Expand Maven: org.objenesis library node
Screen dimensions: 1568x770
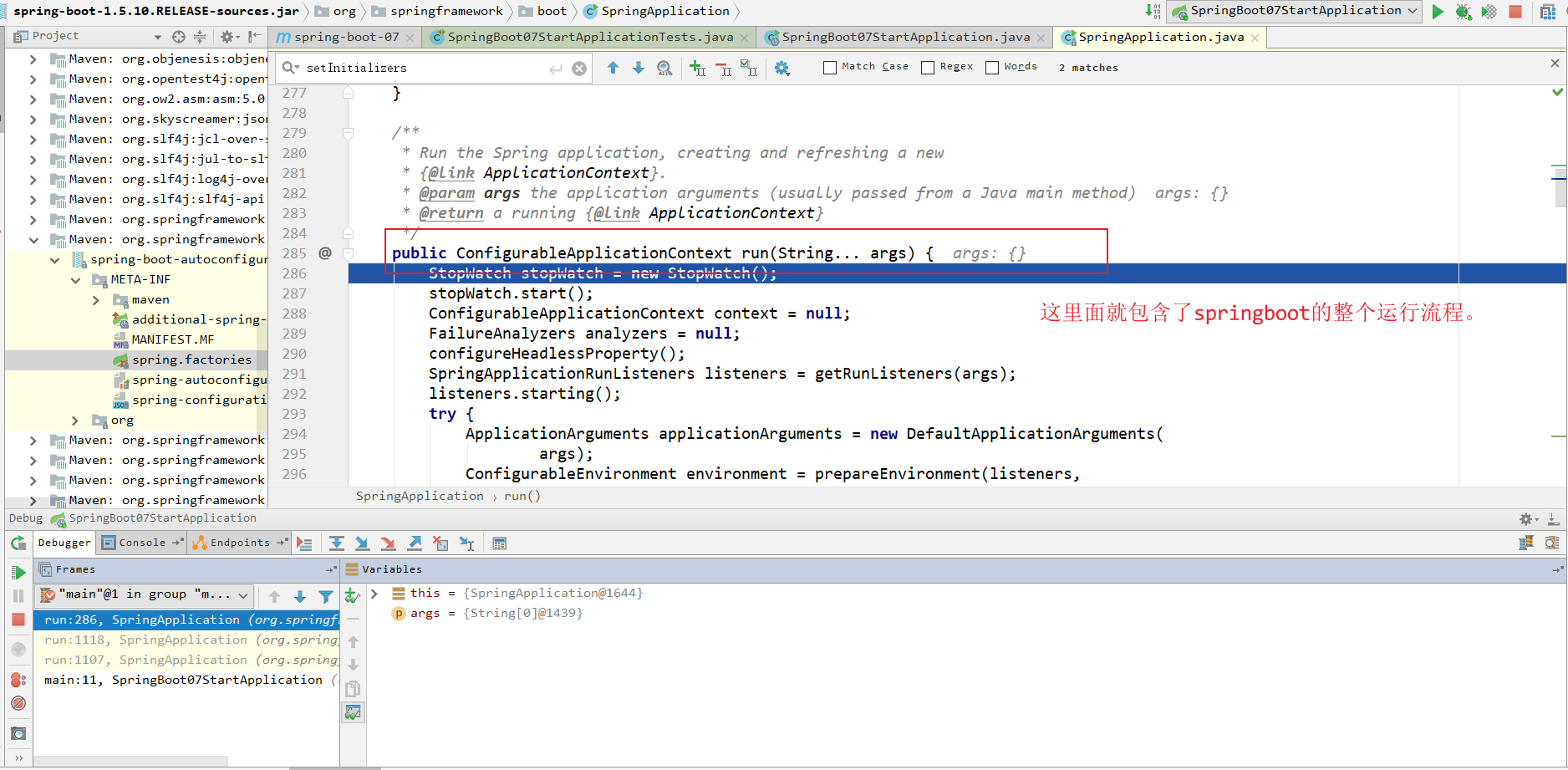pyautogui.click(x=33, y=59)
